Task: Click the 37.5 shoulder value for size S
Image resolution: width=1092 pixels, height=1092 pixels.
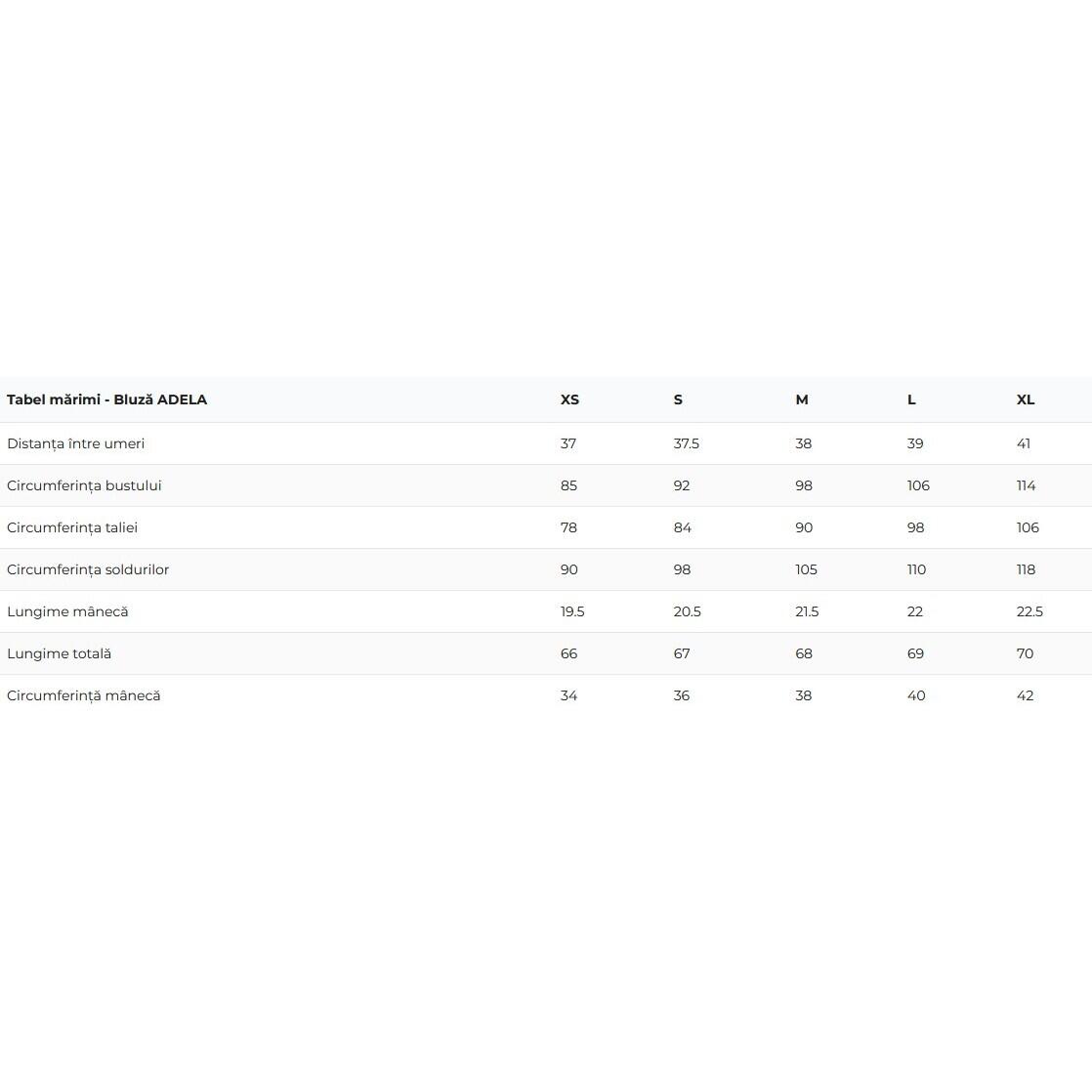Action: coord(686,443)
